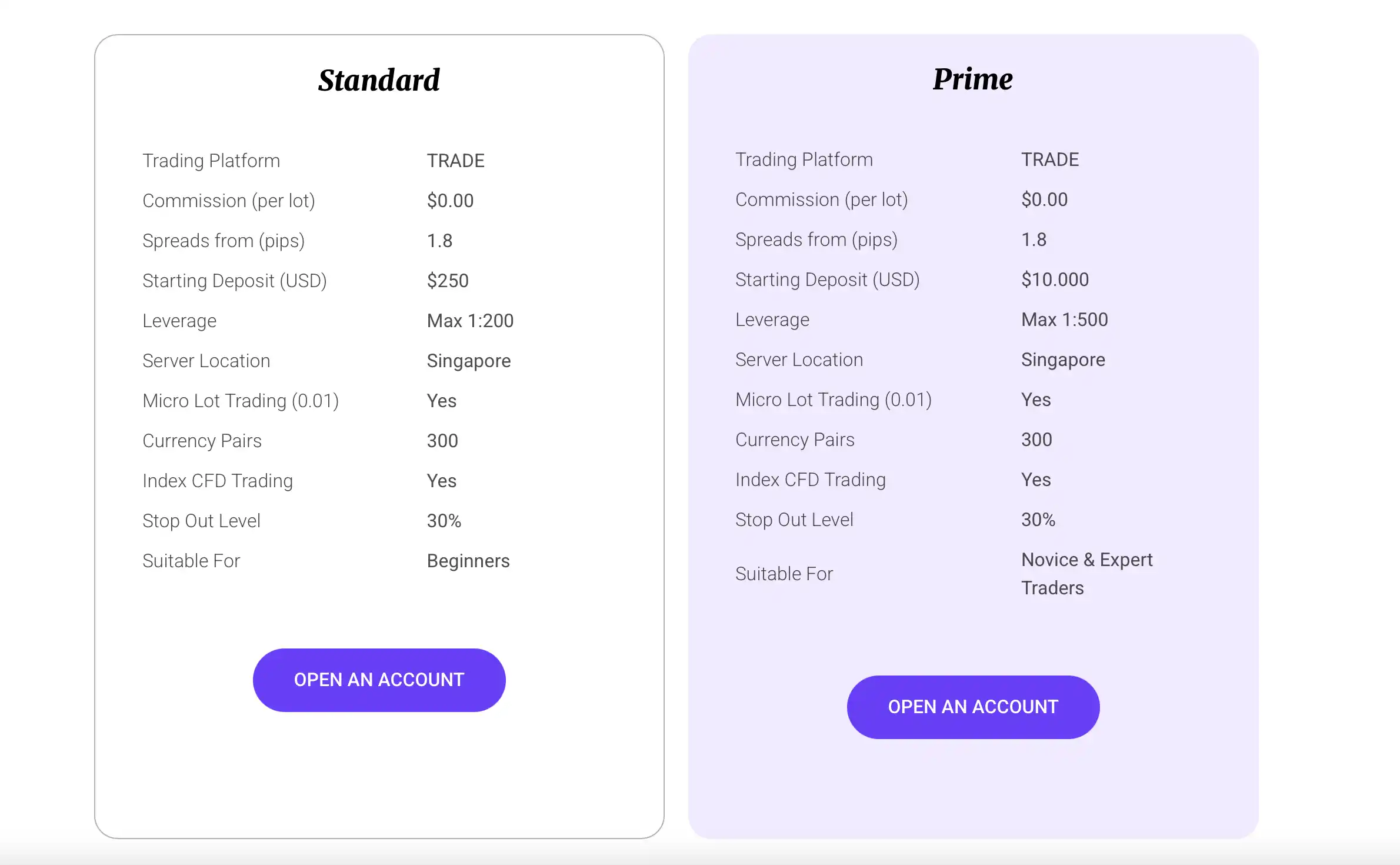Select Prime's $10.000 starting deposit value
This screenshot has width=1400, height=865.
[1055, 280]
